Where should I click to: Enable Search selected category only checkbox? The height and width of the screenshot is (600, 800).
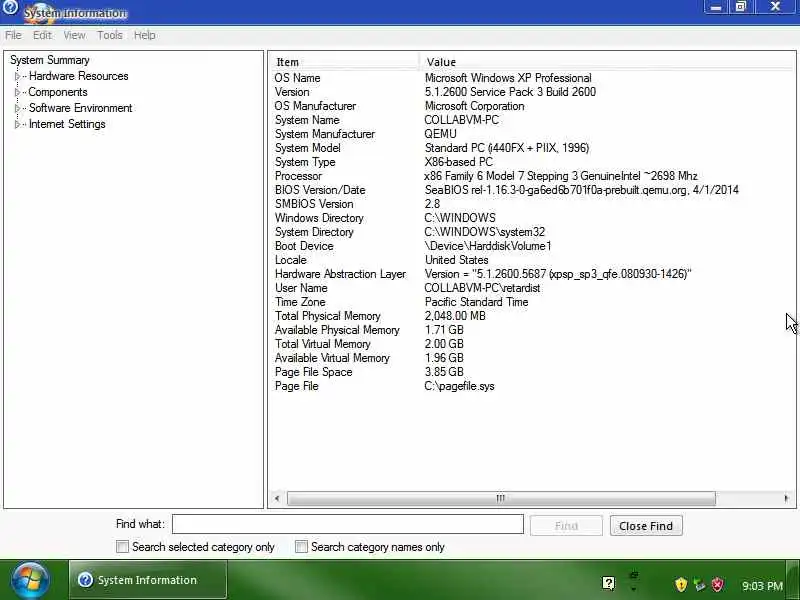[122, 547]
